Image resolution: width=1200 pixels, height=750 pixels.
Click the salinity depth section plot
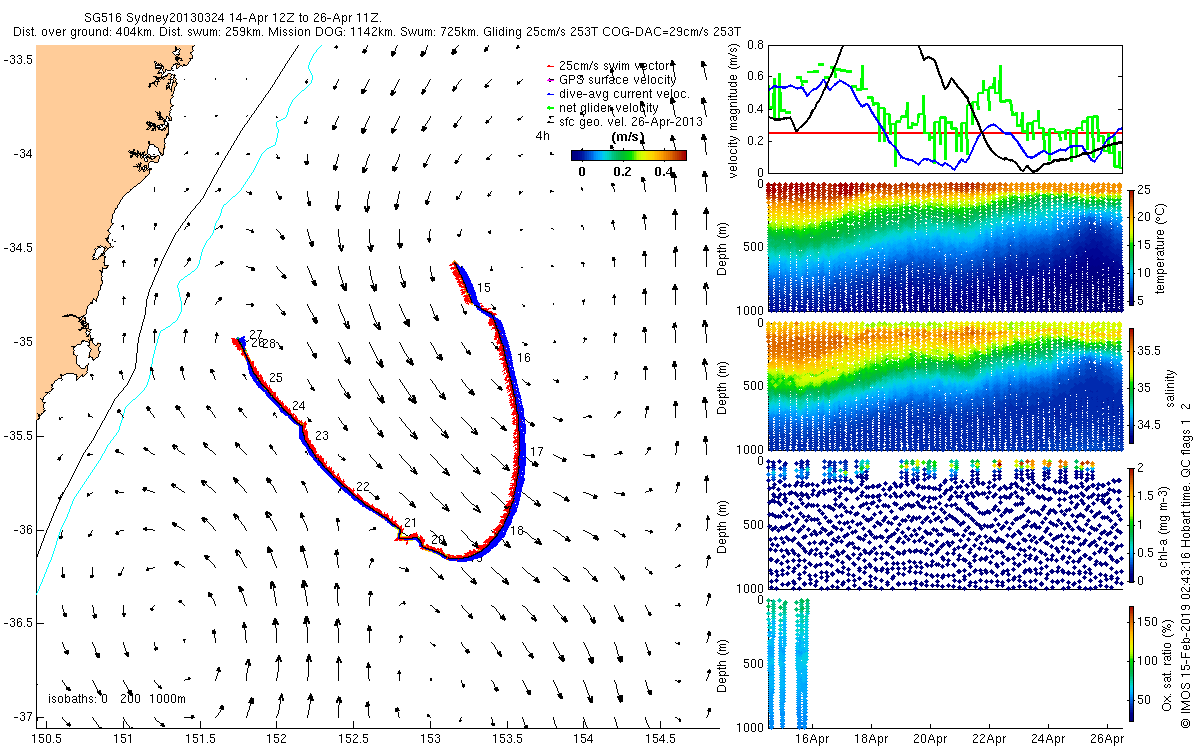tap(944, 386)
